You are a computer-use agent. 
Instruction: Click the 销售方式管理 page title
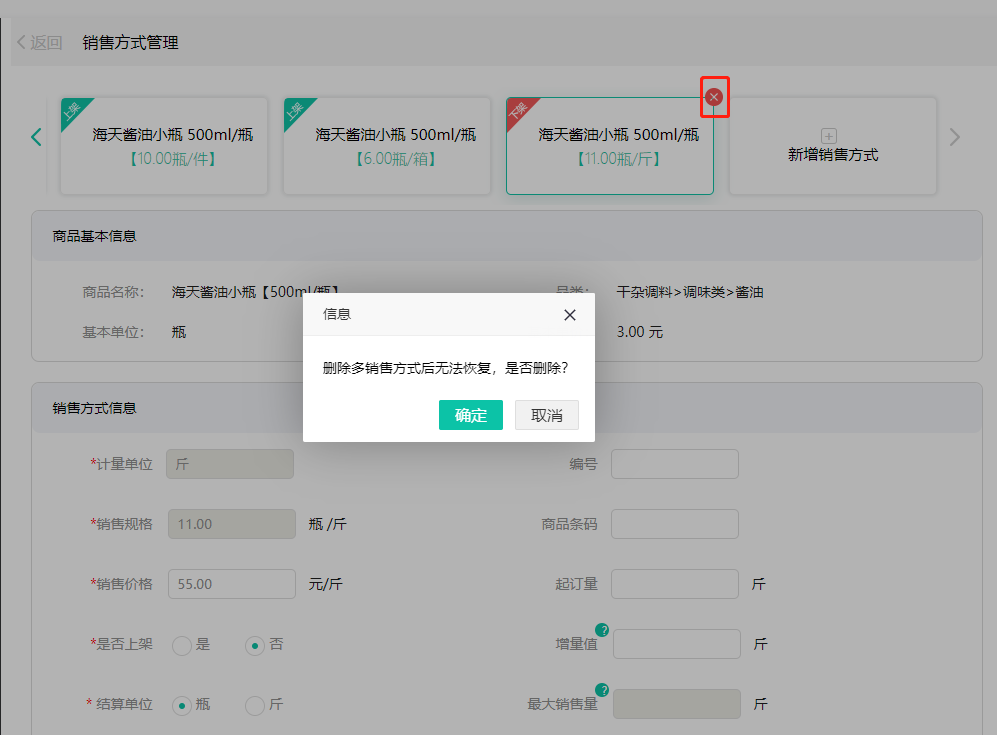130,42
